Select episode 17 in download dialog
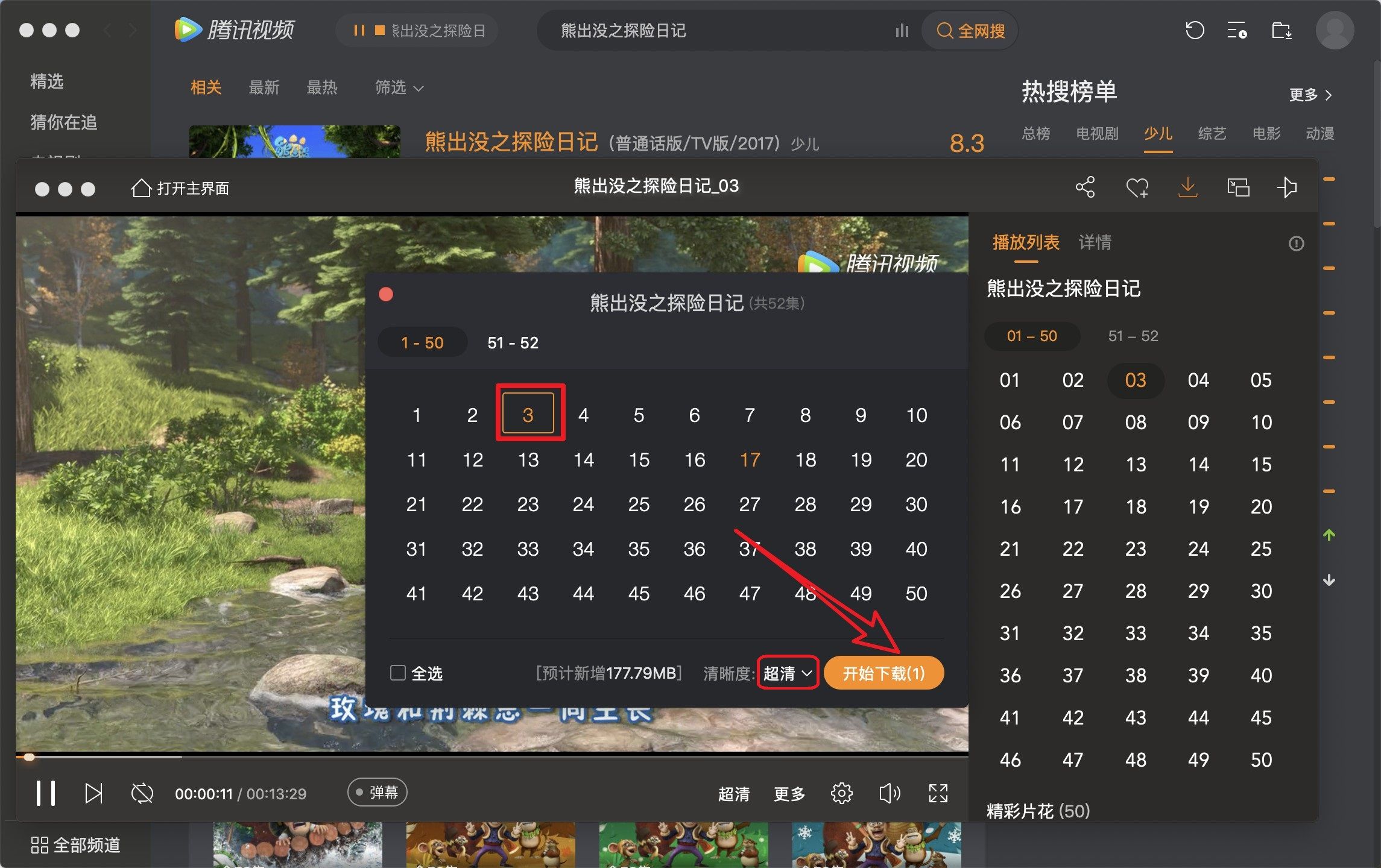The height and width of the screenshot is (868, 1381). (750, 460)
